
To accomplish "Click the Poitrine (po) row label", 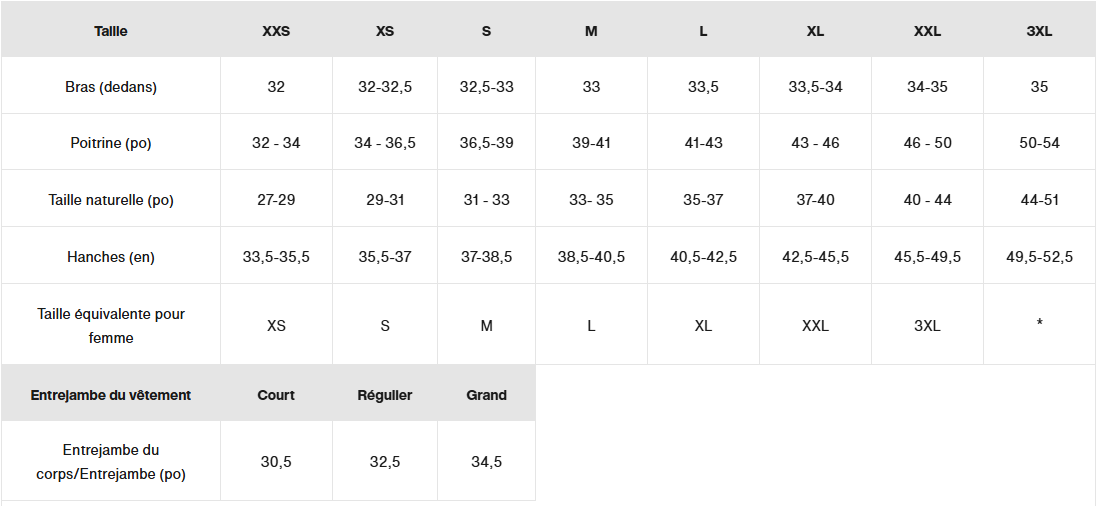I will pyautogui.click(x=111, y=143).
